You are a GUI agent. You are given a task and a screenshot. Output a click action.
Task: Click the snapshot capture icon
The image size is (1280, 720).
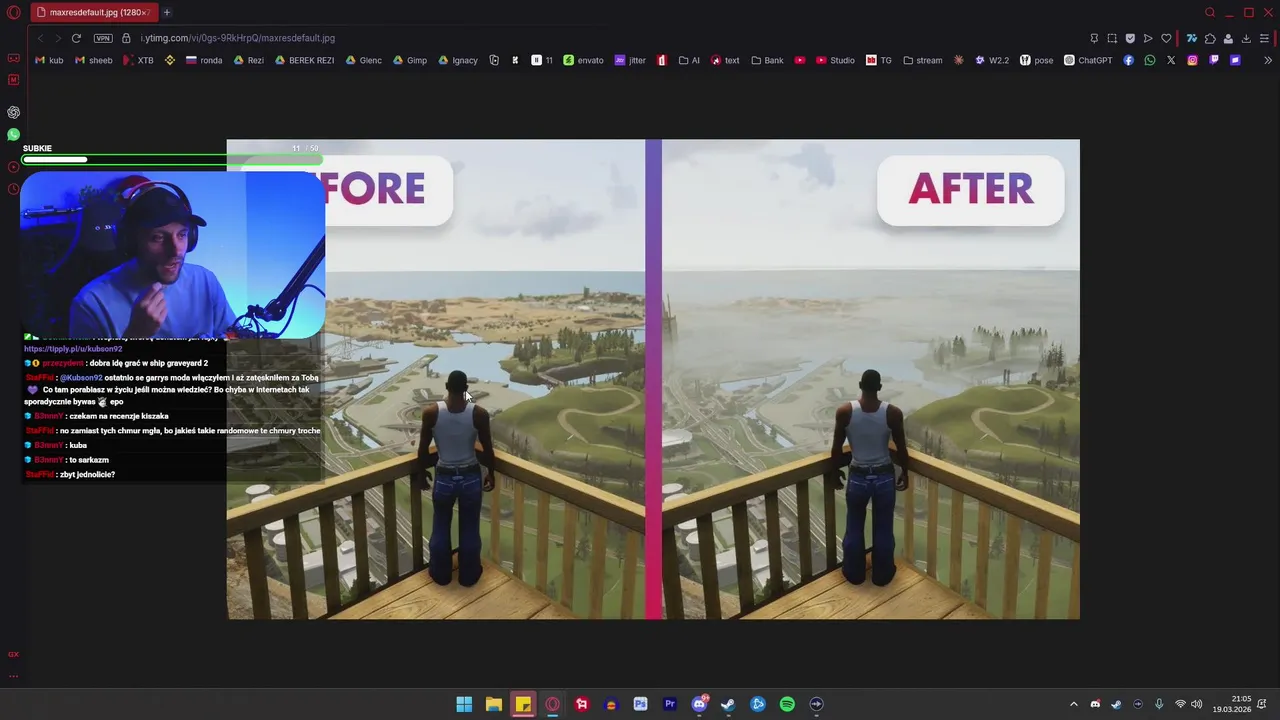[1112, 38]
